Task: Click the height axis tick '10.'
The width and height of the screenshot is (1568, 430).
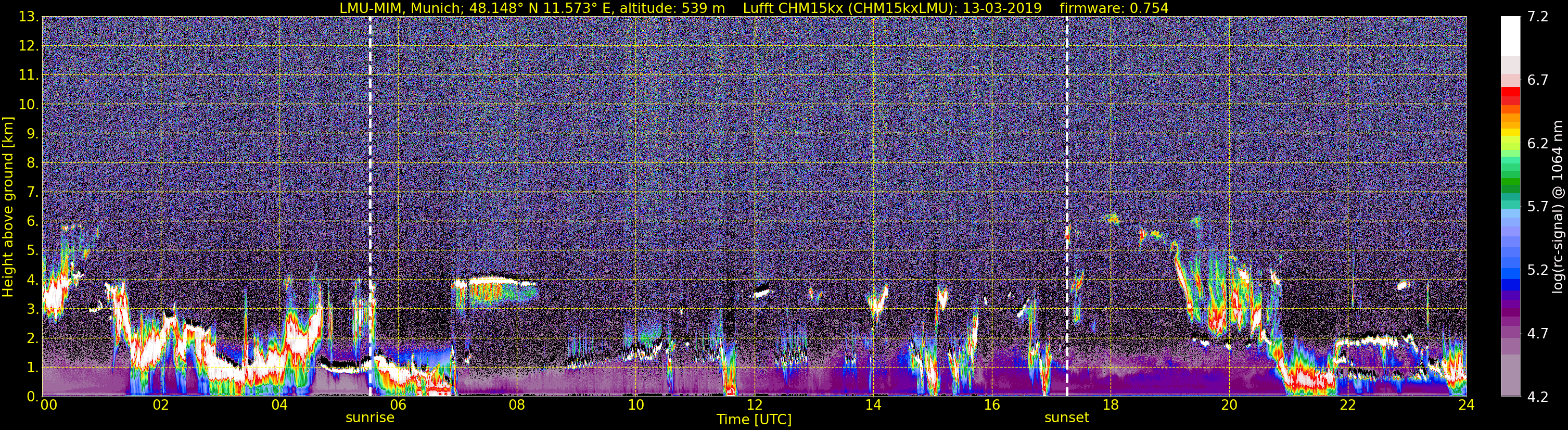Action: pyautogui.click(x=29, y=104)
